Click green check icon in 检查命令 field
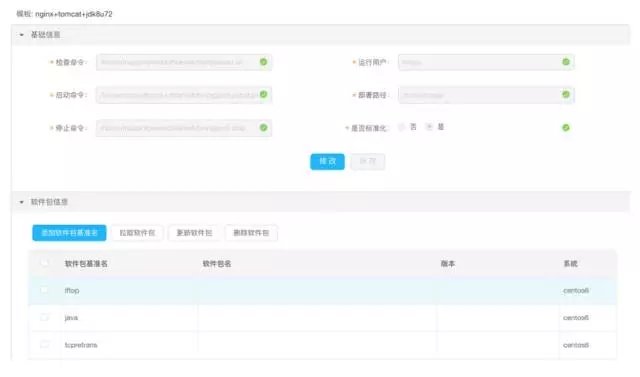640x377 pixels. (264, 62)
